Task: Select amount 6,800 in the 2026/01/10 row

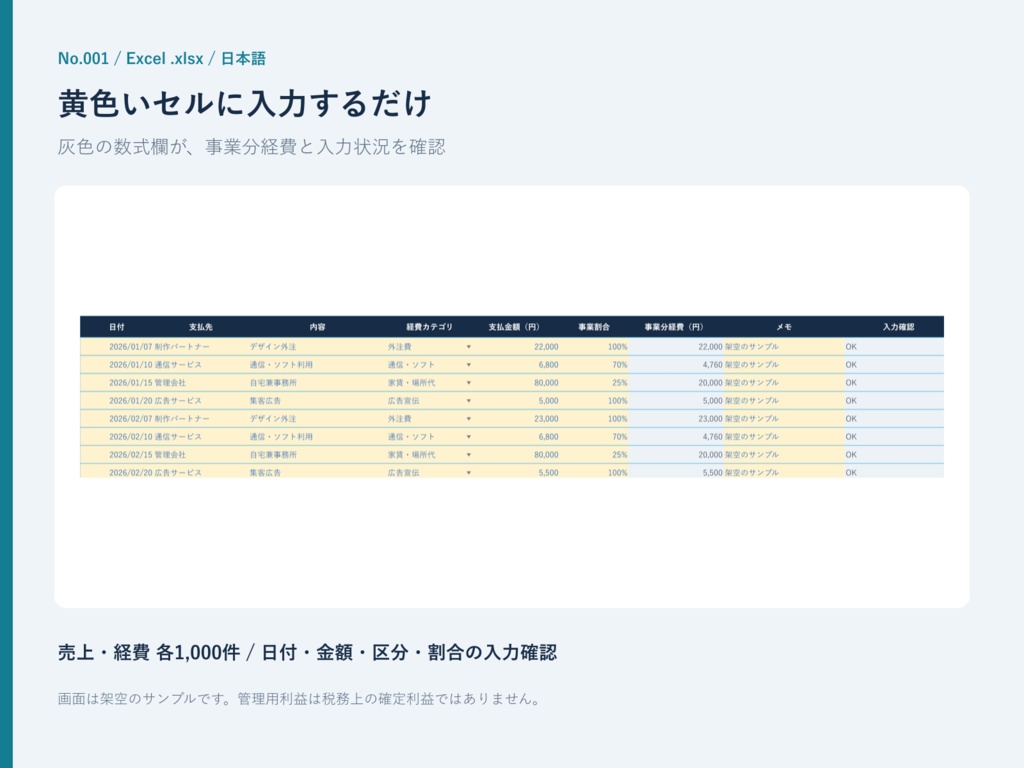Action: click(548, 365)
